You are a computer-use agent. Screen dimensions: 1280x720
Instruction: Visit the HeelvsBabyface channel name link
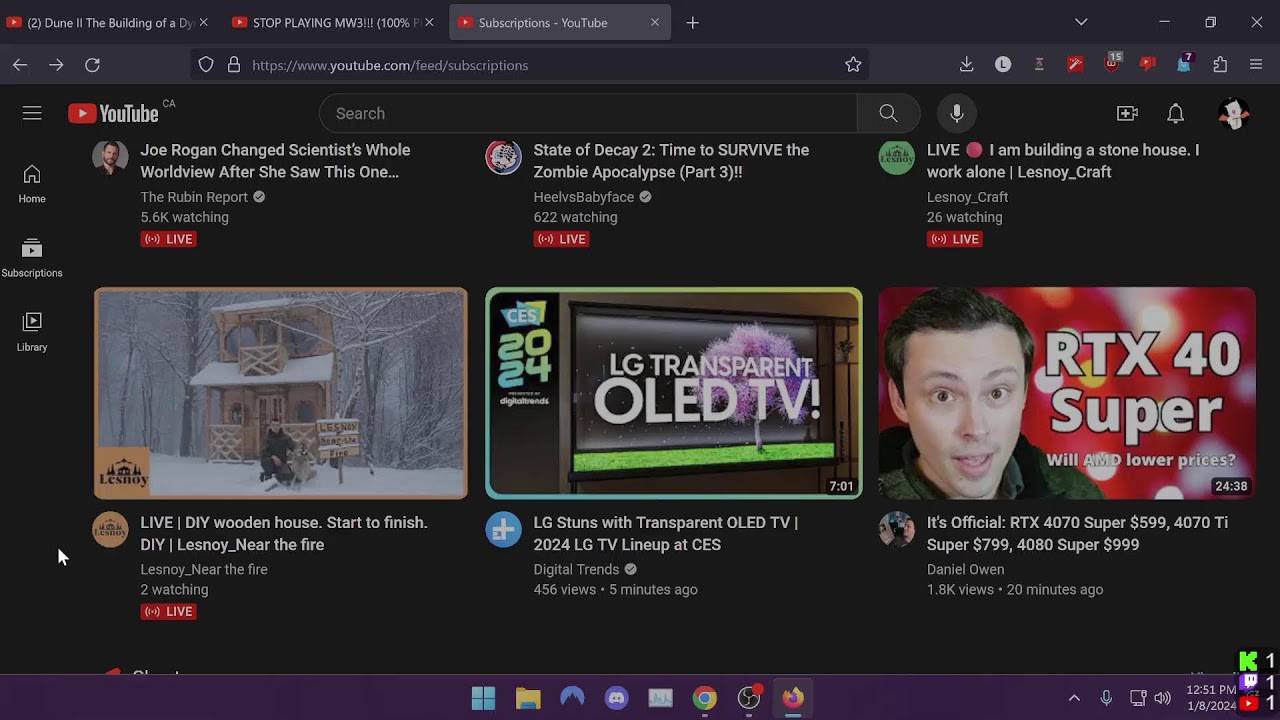pyautogui.click(x=584, y=197)
